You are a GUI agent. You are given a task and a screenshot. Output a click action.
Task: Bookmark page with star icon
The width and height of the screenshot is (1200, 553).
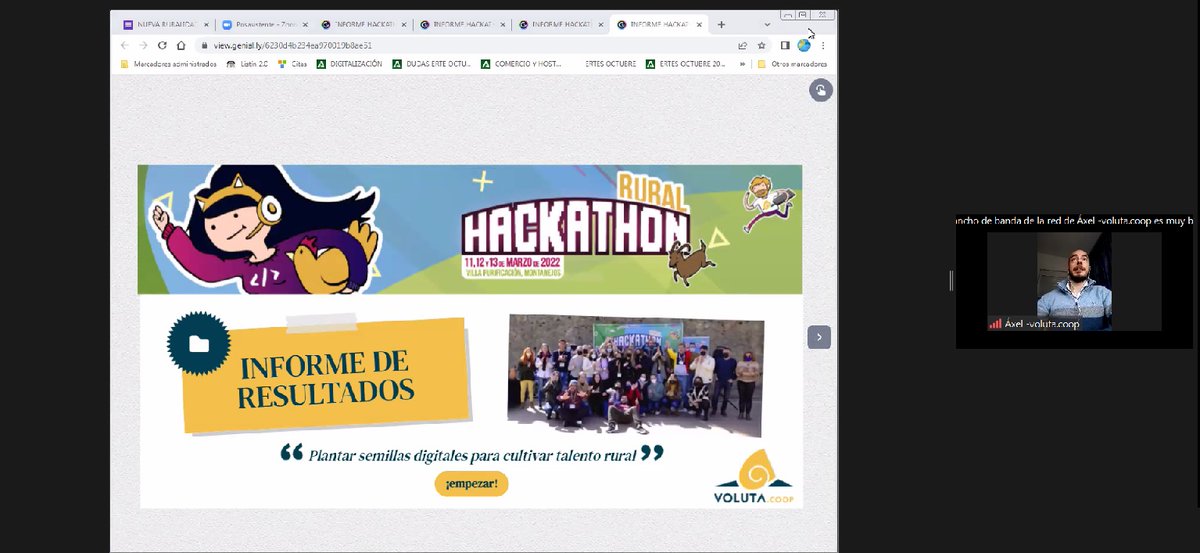click(x=761, y=45)
